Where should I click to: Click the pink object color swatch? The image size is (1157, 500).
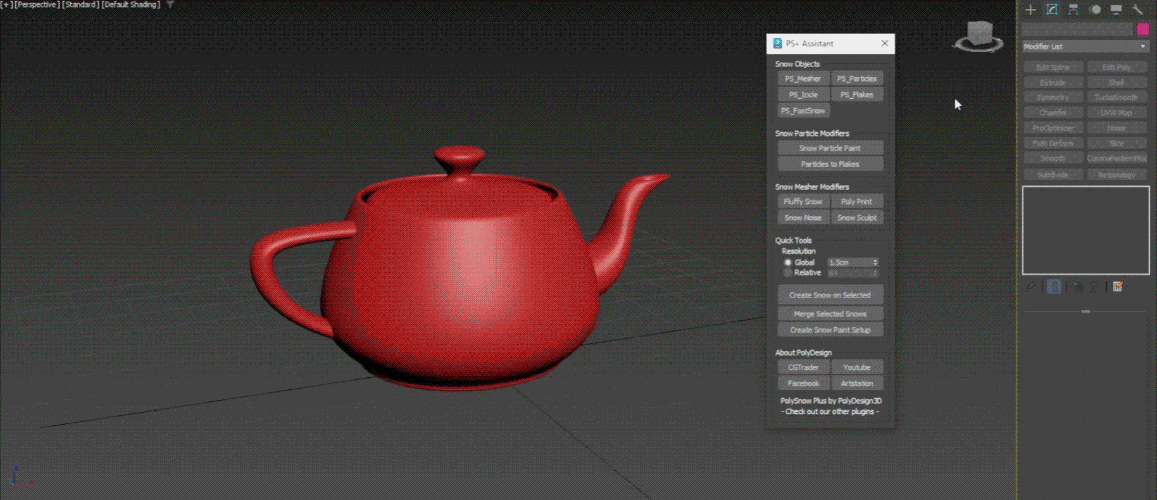tap(1143, 29)
